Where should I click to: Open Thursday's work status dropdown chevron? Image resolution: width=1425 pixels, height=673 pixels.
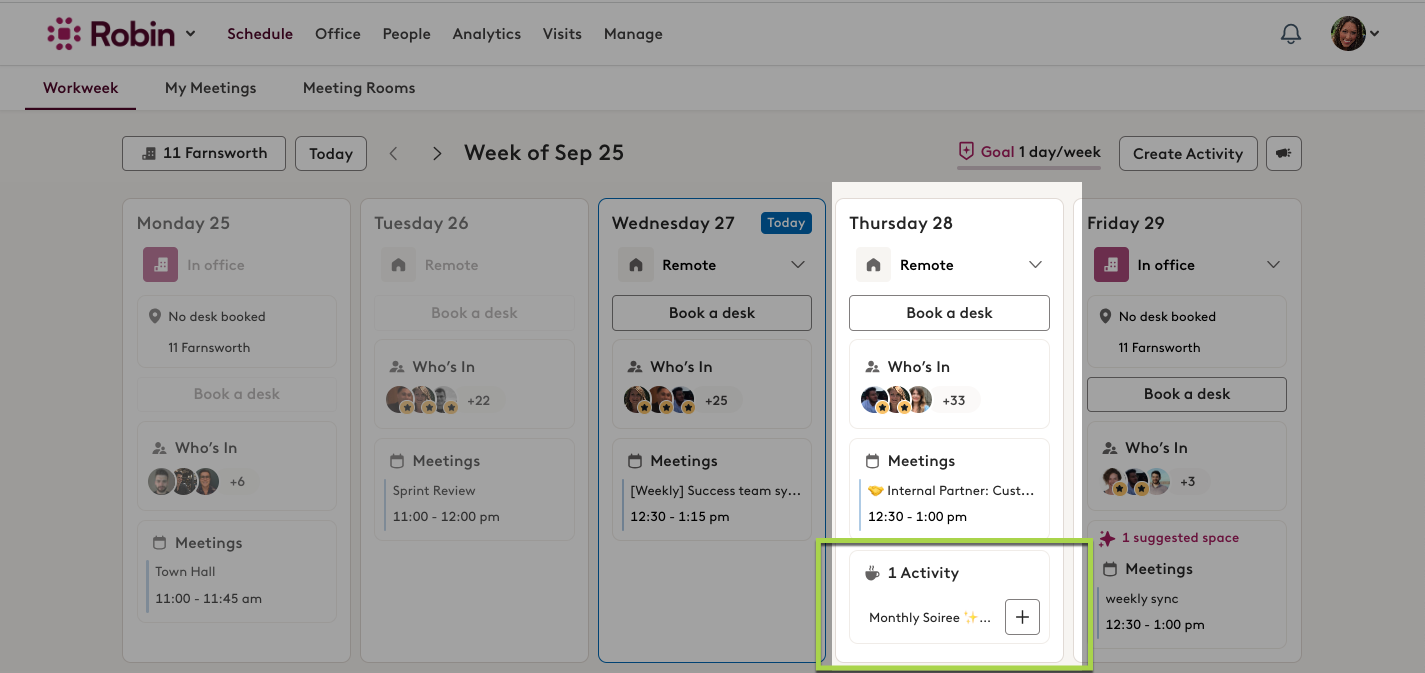click(1035, 265)
